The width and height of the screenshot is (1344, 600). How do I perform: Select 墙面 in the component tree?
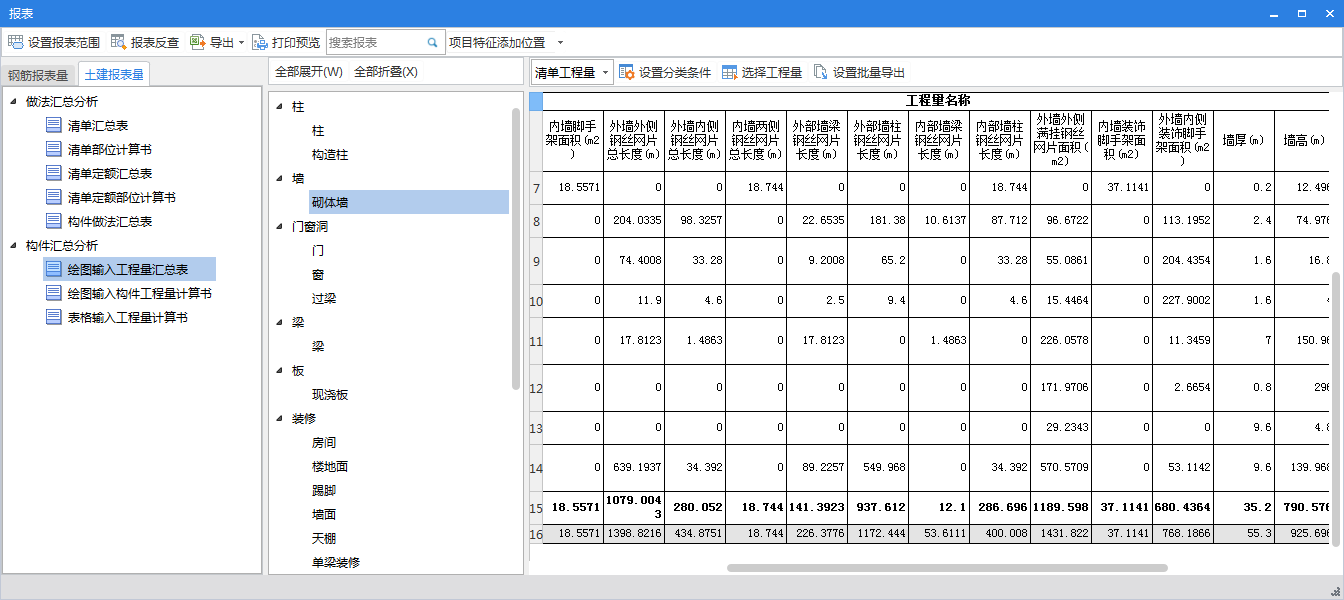(324, 514)
